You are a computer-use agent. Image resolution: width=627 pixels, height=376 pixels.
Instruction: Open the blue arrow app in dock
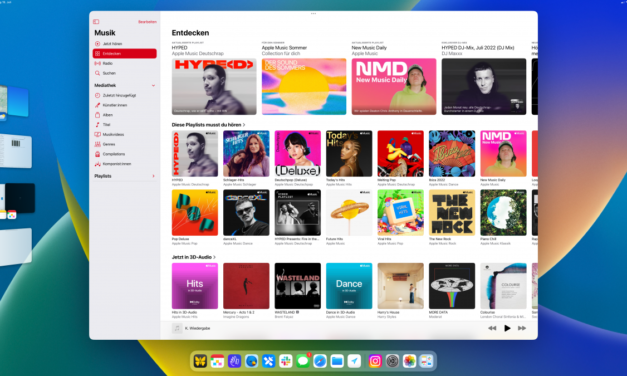click(x=354, y=361)
